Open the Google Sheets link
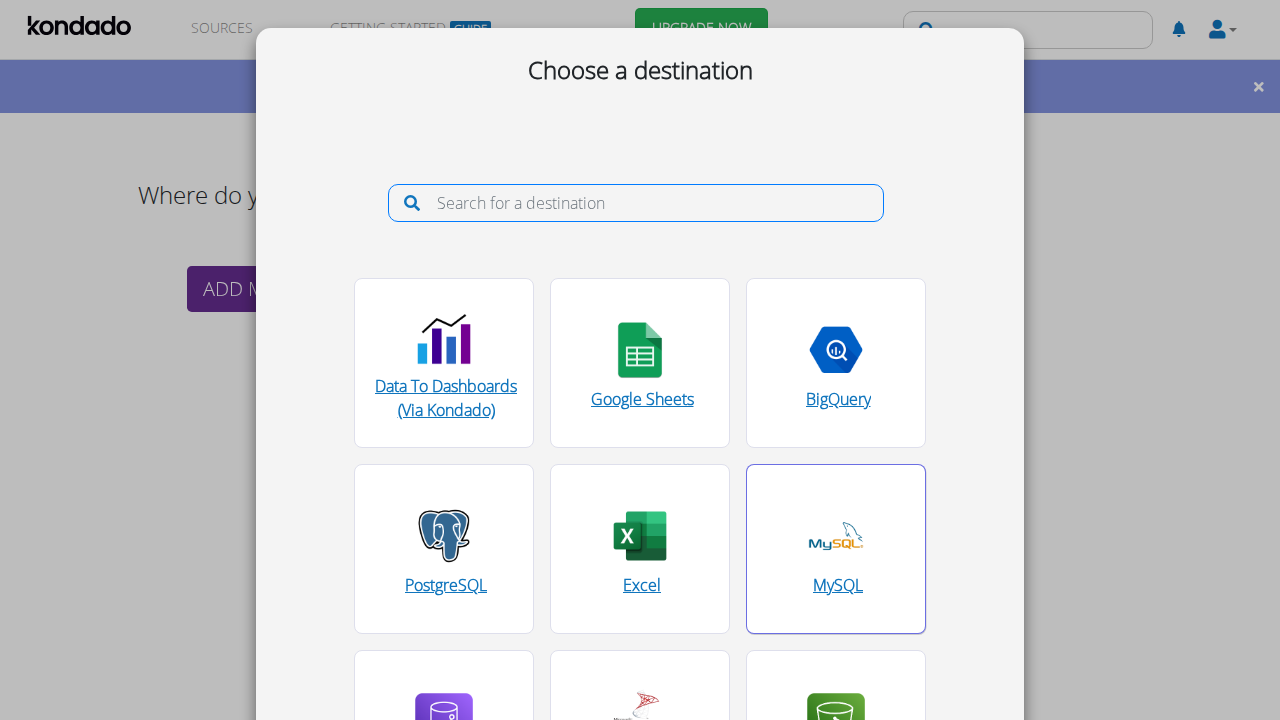Viewport: 1280px width, 720px height. pos(642,399)
